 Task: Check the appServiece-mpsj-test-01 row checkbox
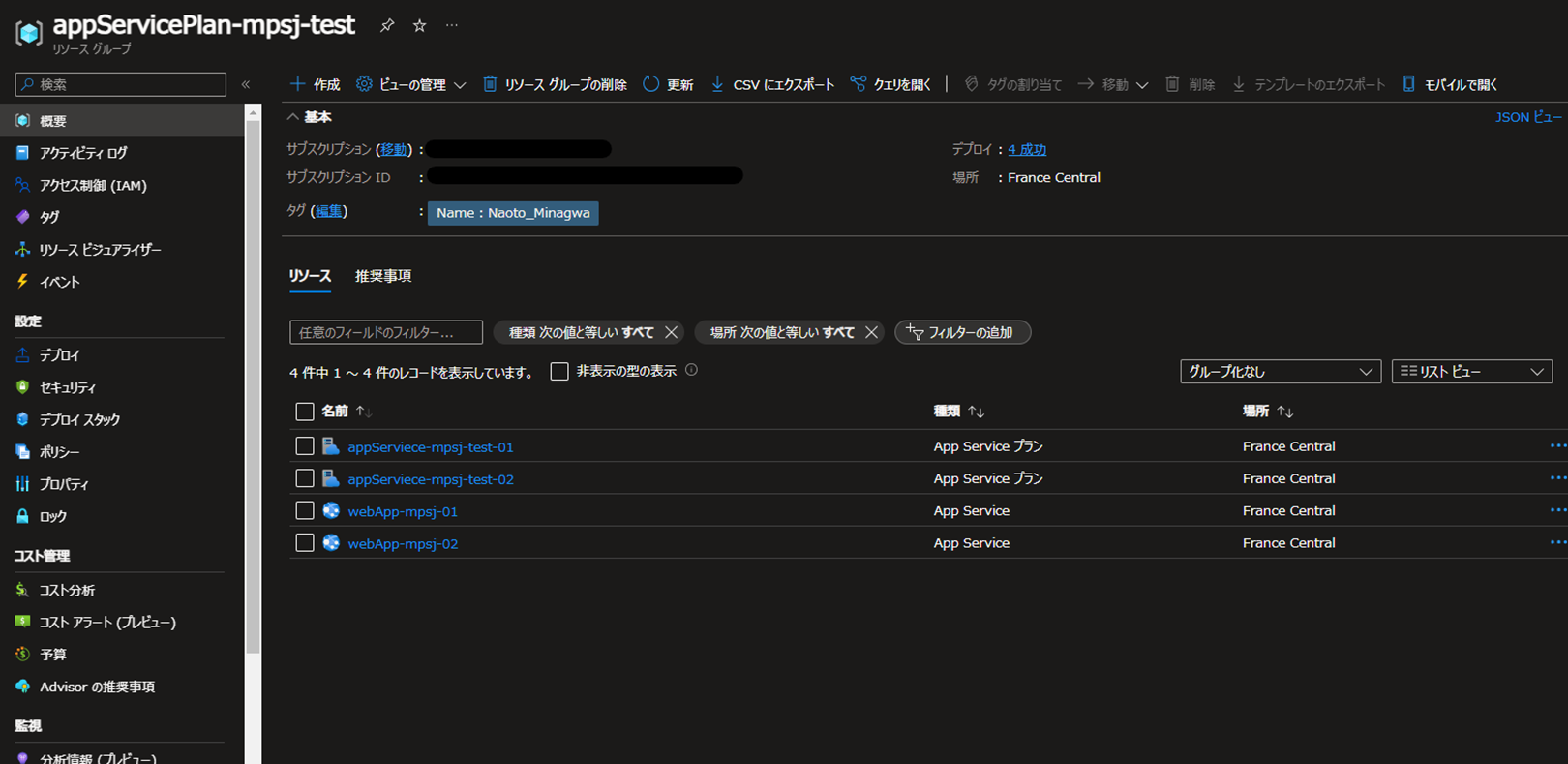pos(305,446)
